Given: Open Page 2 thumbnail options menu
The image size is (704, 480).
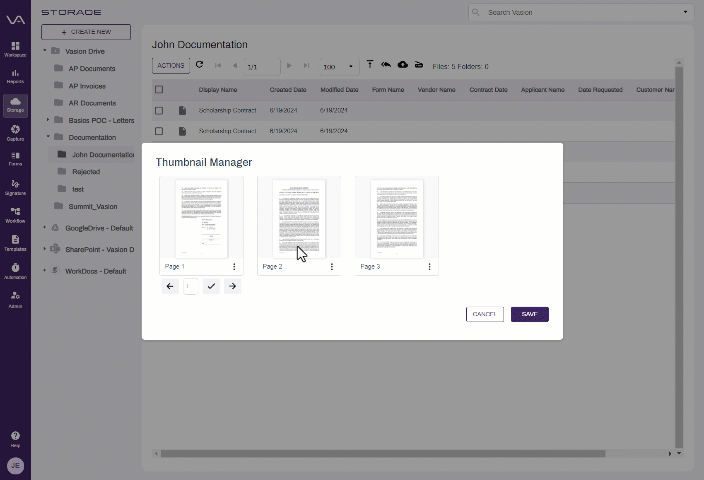Looking at the screenshot, I should click(332, 267).
